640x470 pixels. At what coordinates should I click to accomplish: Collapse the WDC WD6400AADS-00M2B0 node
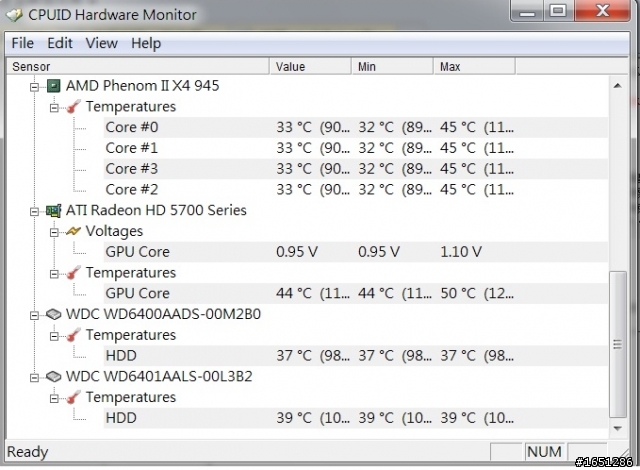point(35,315)
